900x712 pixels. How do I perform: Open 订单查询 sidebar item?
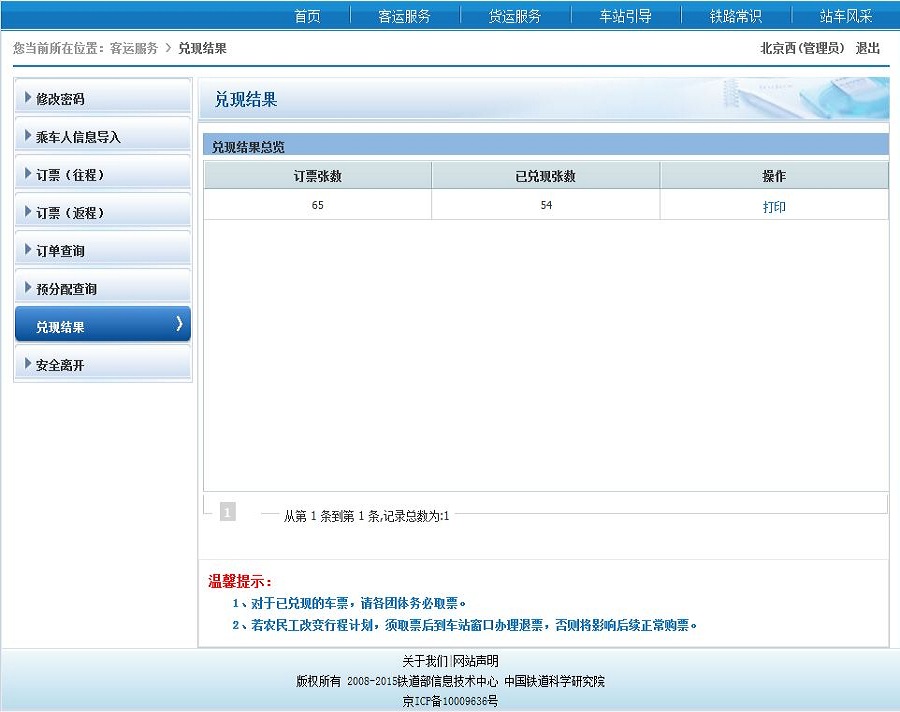click(60, 251)
